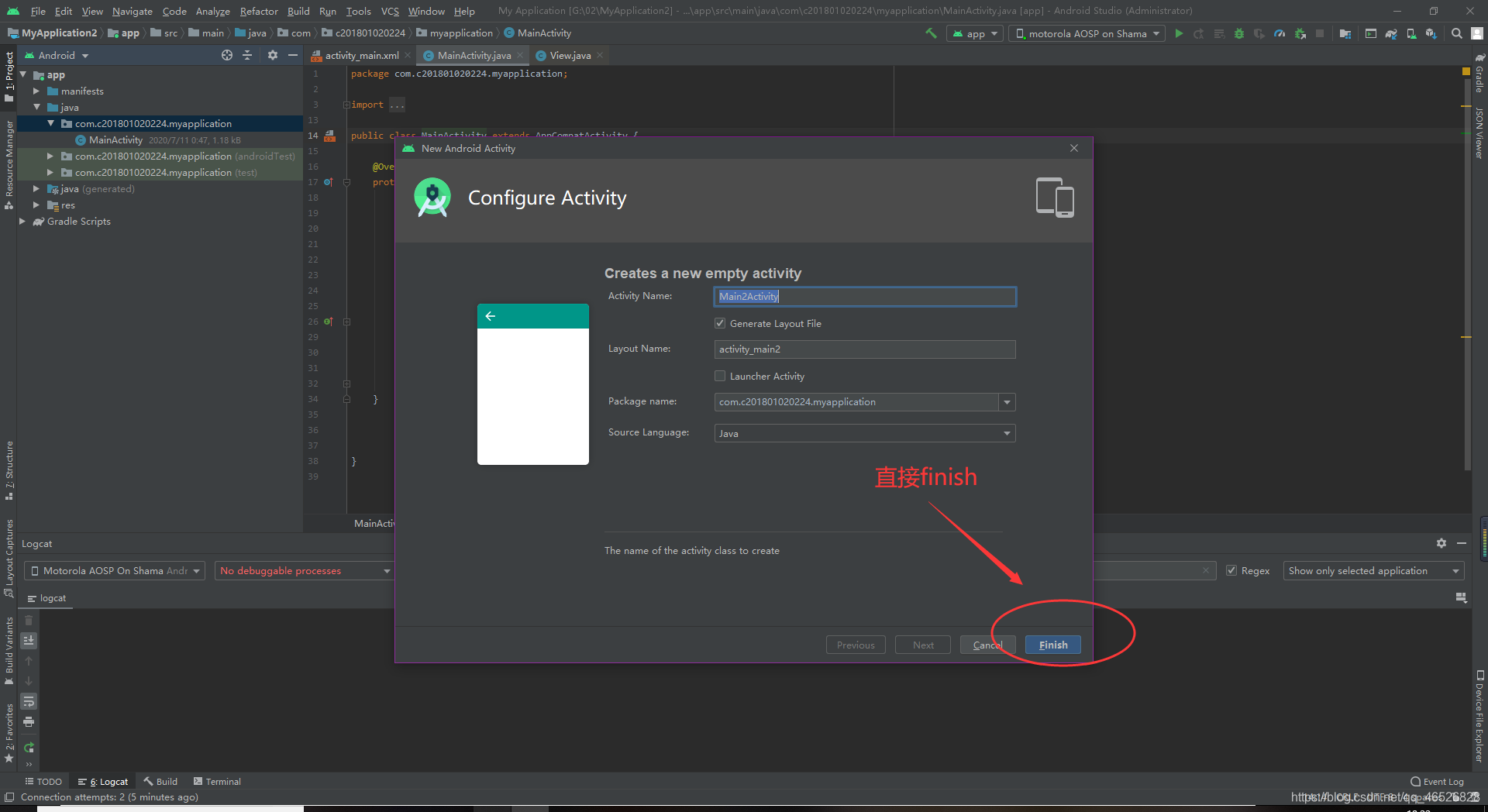Open the Build menu
Image resolution: width=1488 pixels, height=812 pixels.
click(x=298, y=11)
